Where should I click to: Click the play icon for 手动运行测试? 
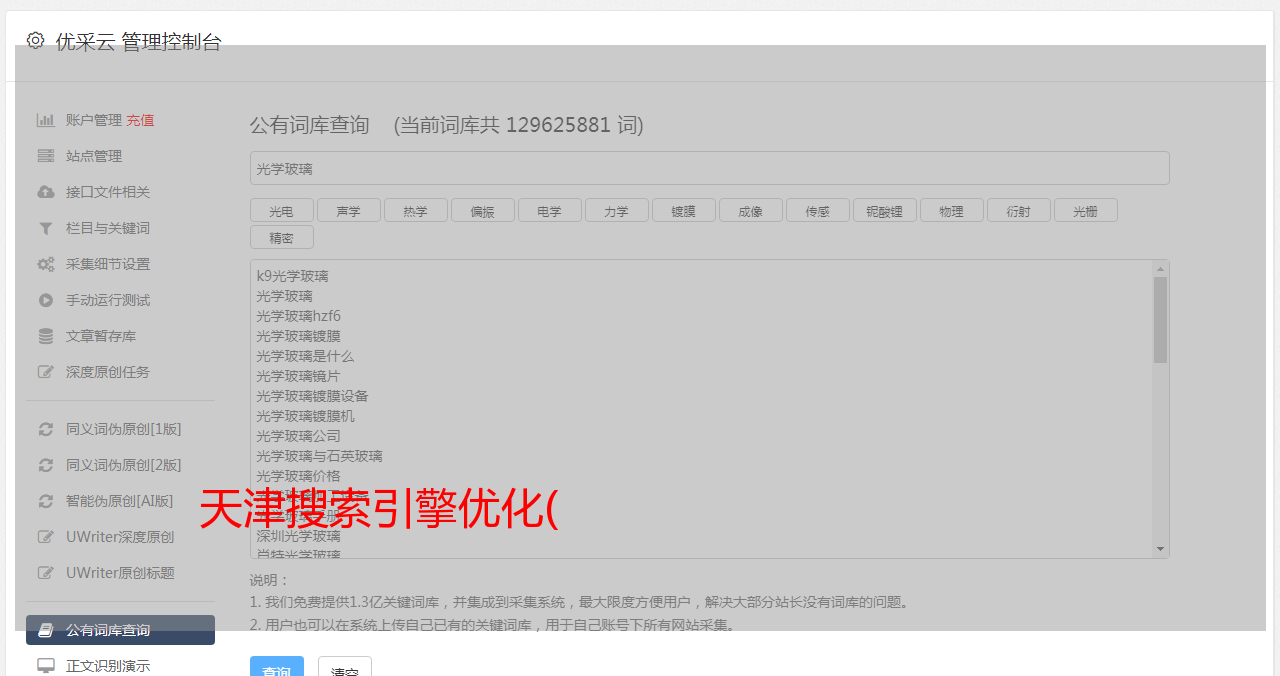(x=45, y=300)
